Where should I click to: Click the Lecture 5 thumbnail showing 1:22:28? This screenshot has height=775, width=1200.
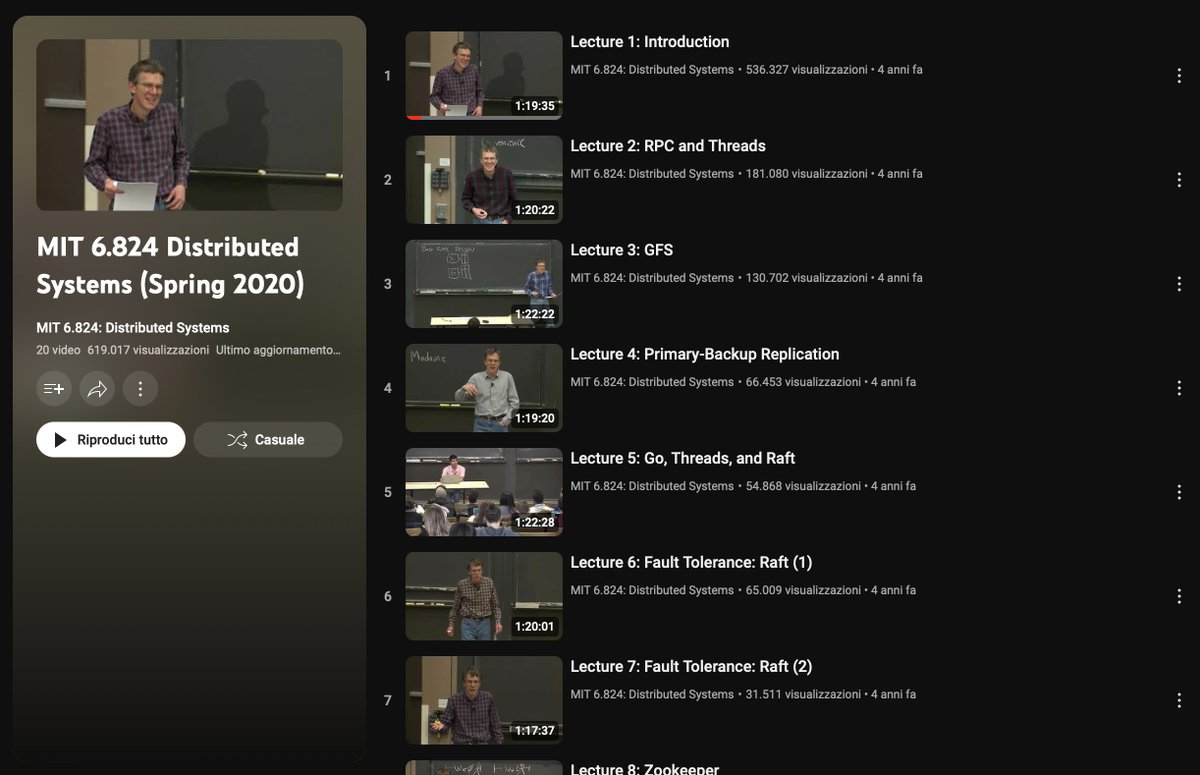484,492
